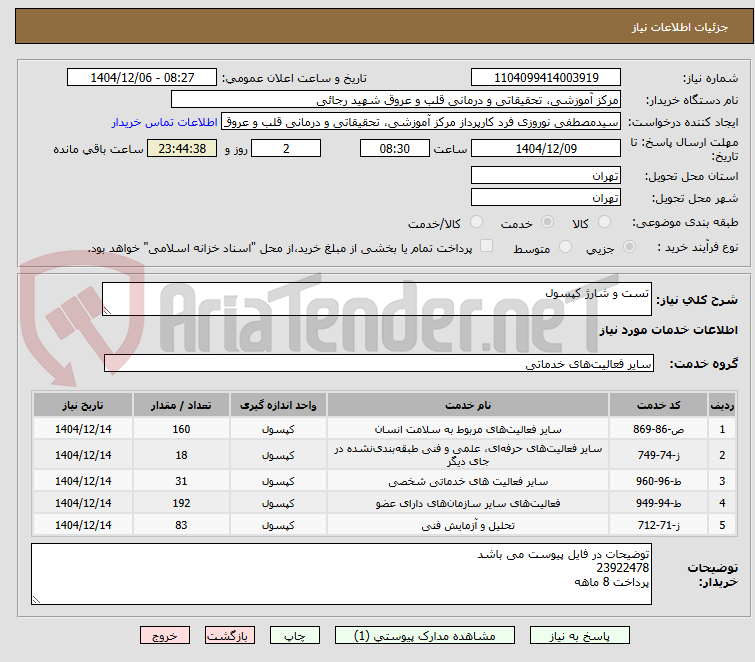The width and height of the screenshot is (755, 662).
Task: Click the چاپ print button
Action: point(295,636)
